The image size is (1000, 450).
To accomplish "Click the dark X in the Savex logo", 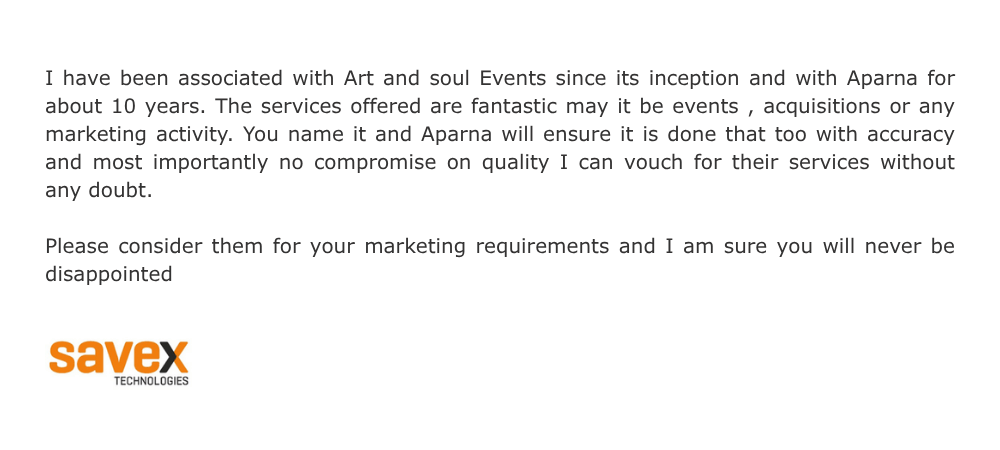I will click(173, 358).
